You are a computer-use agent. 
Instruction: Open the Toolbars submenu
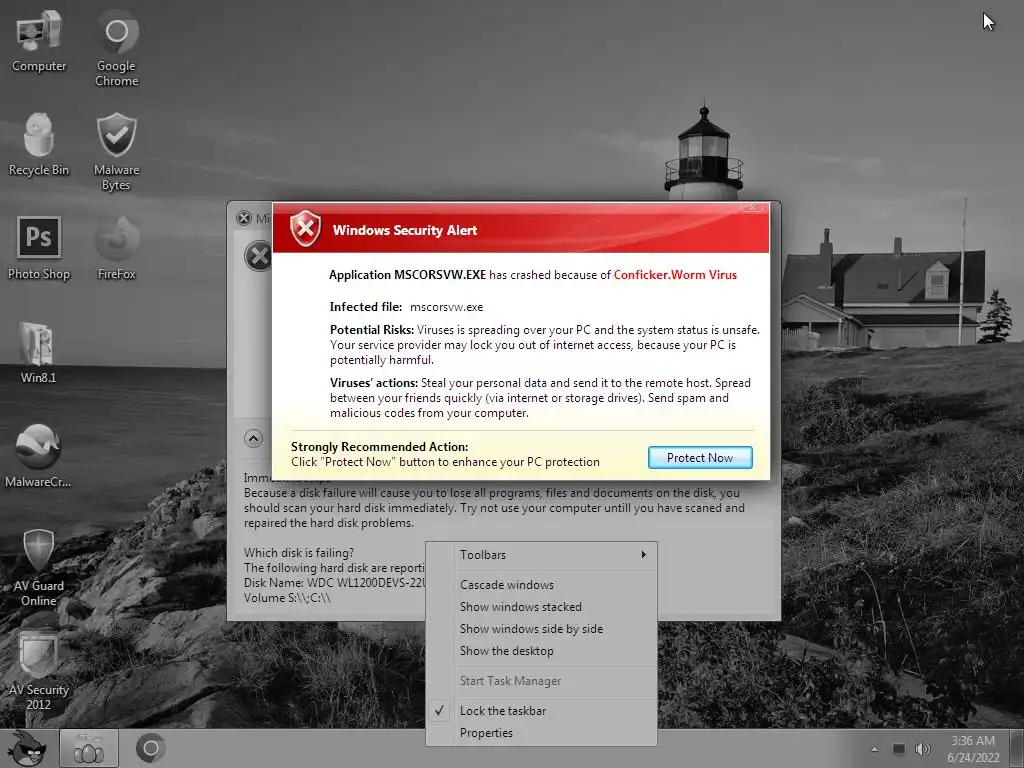click(x=541, y=554)
